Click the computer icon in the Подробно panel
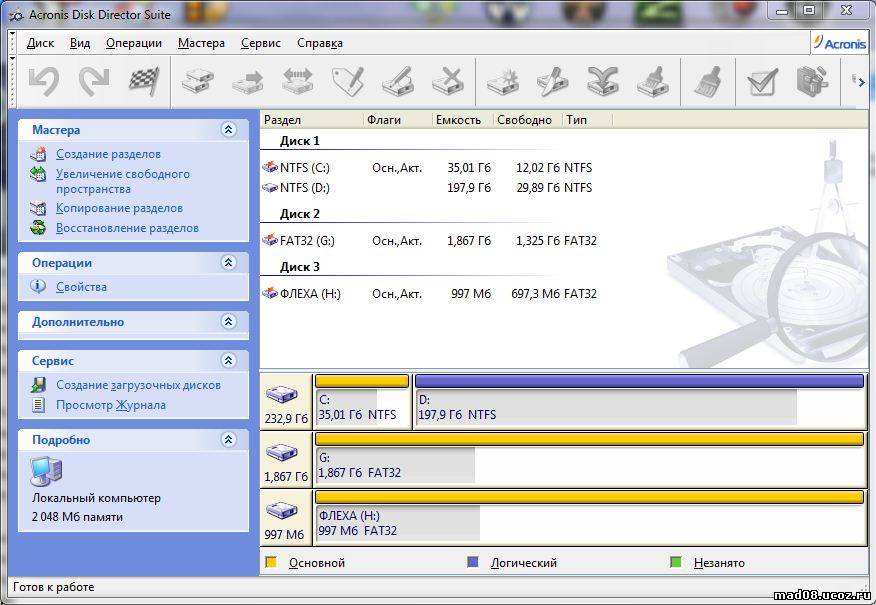The height and width of the screenshot is (605, 876). coord(46,472)
